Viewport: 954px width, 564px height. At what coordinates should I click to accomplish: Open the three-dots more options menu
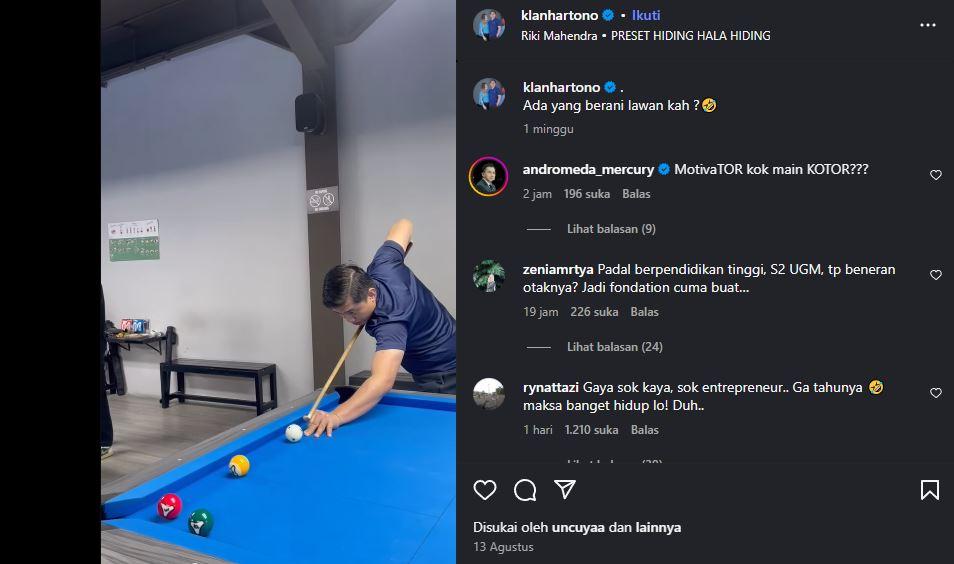(x=928, y=25)
